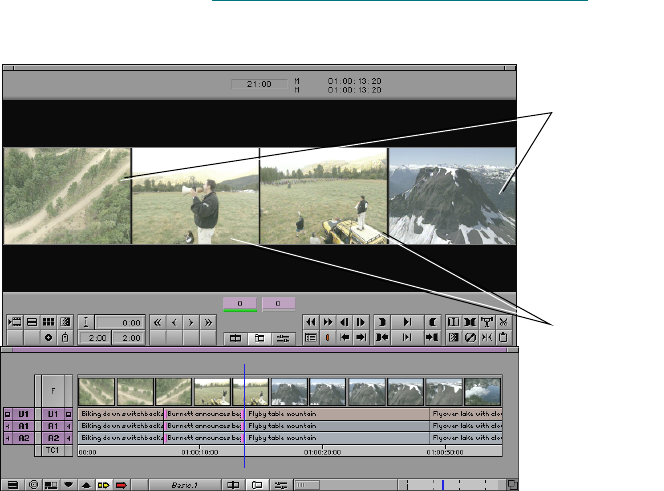Click the orange Add Locator icon
Image resolution: width=664 pixels, height=491 pixels.
pos(328,338)
